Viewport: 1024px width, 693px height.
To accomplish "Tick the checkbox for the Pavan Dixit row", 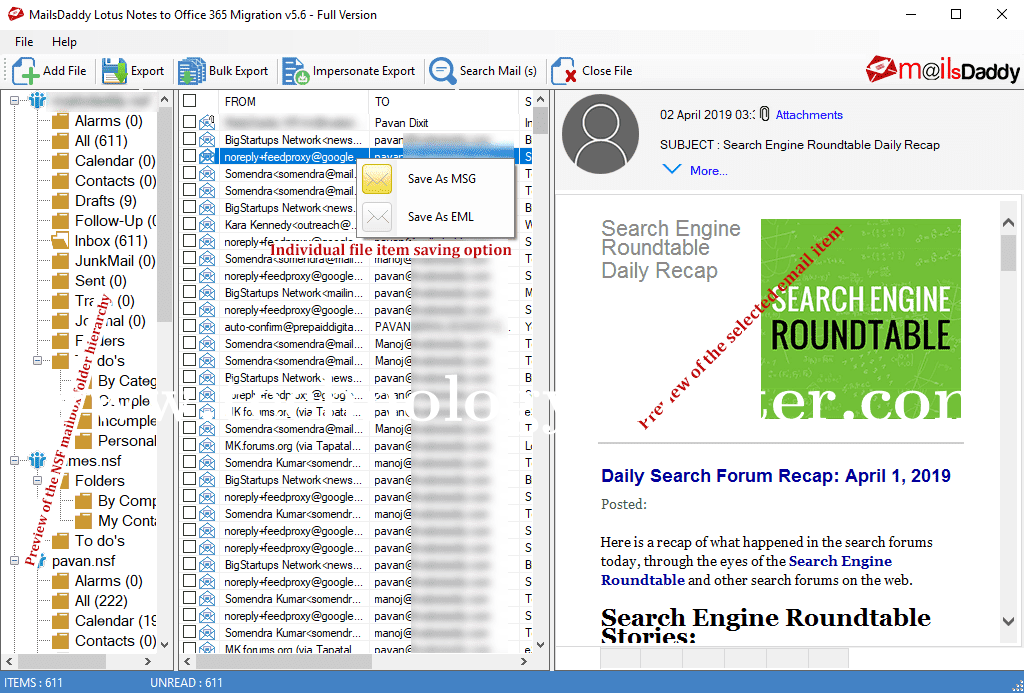I will click(x=189, y=121).
